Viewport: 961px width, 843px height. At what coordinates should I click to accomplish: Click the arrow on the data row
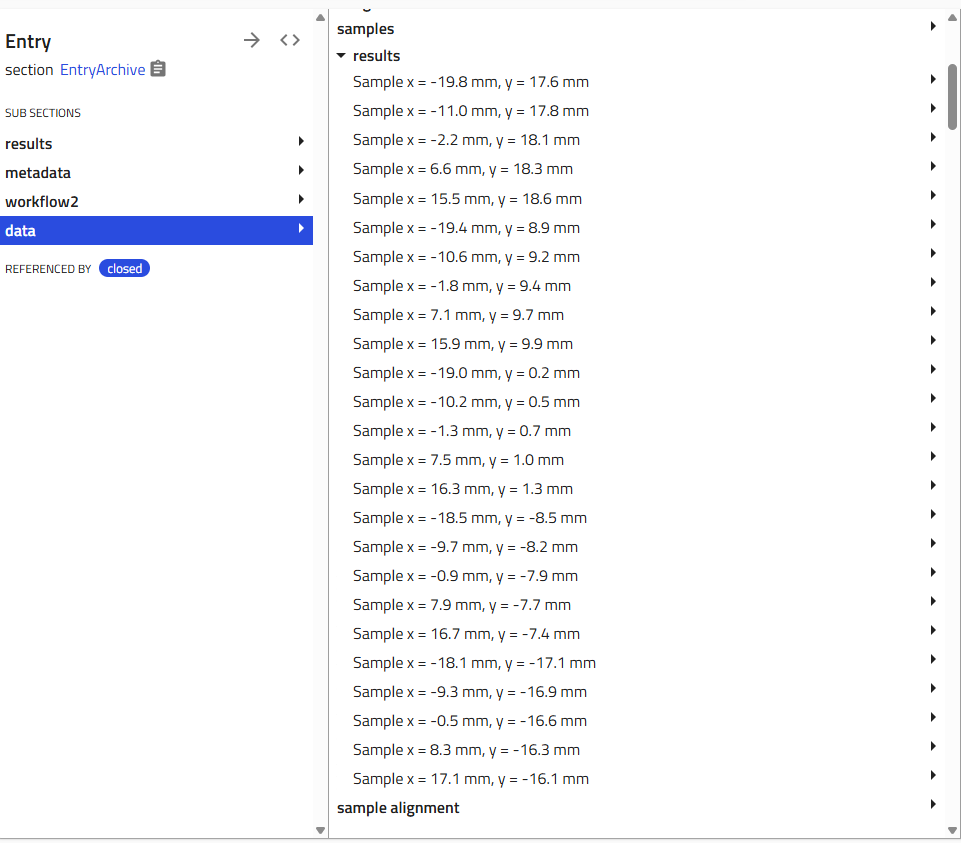tap(301, 230)
